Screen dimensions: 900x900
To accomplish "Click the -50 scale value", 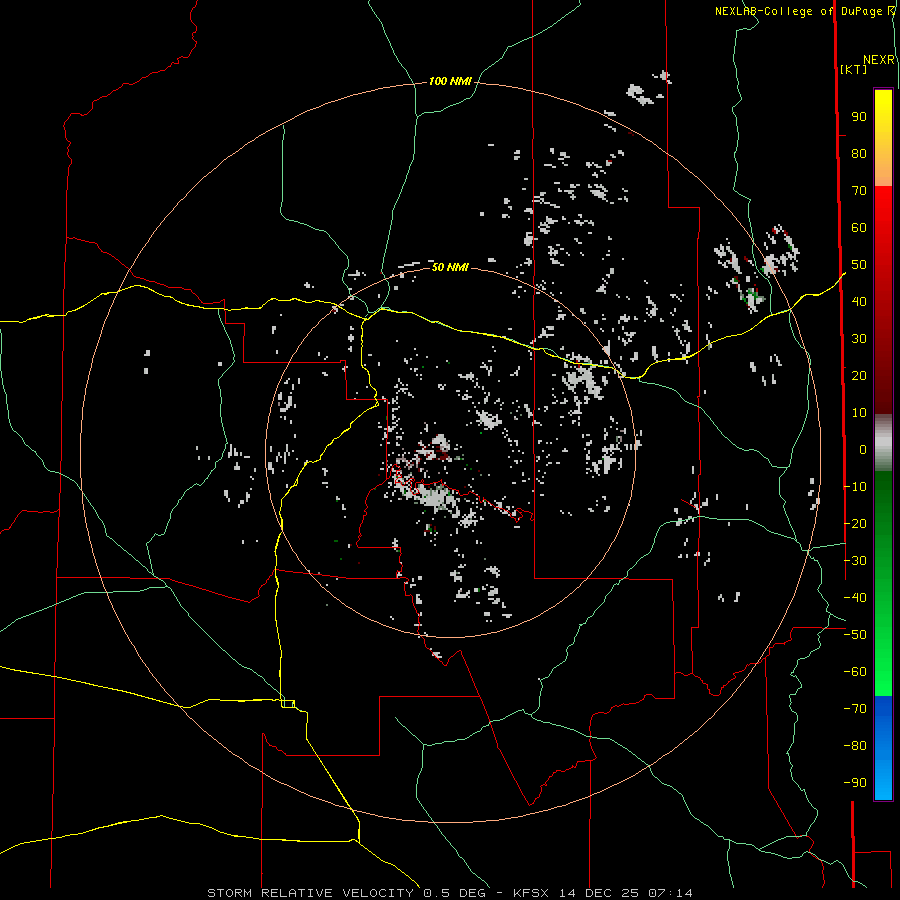I will 855,635.
